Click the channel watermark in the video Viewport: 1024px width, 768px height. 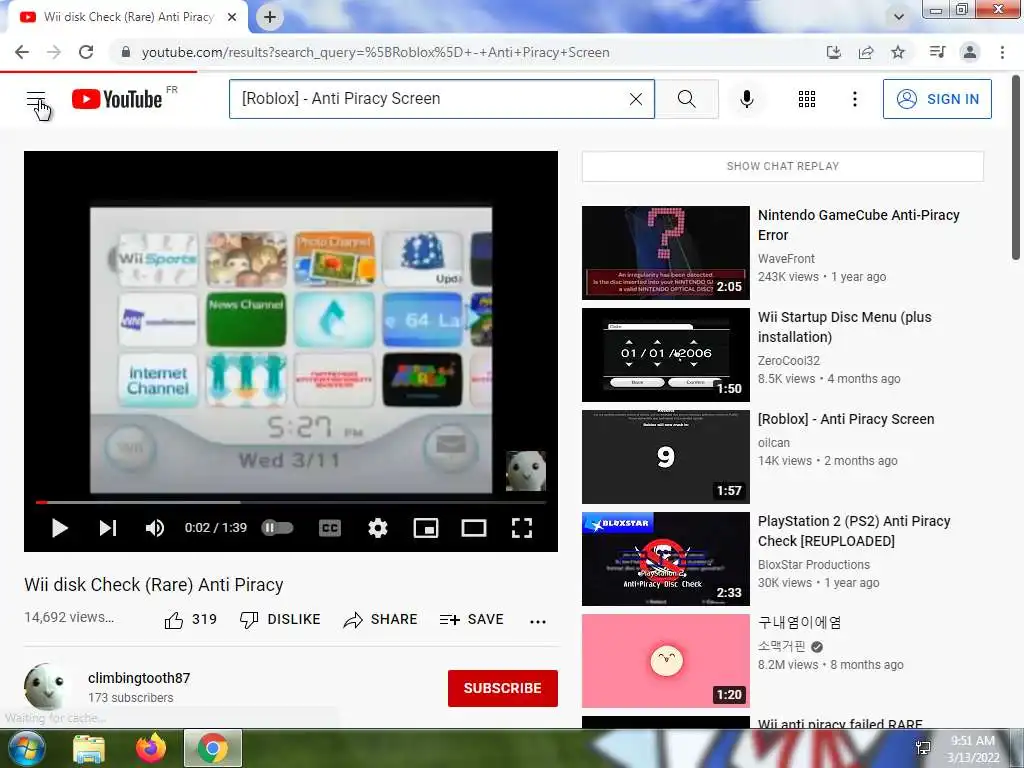click(526, 471)
